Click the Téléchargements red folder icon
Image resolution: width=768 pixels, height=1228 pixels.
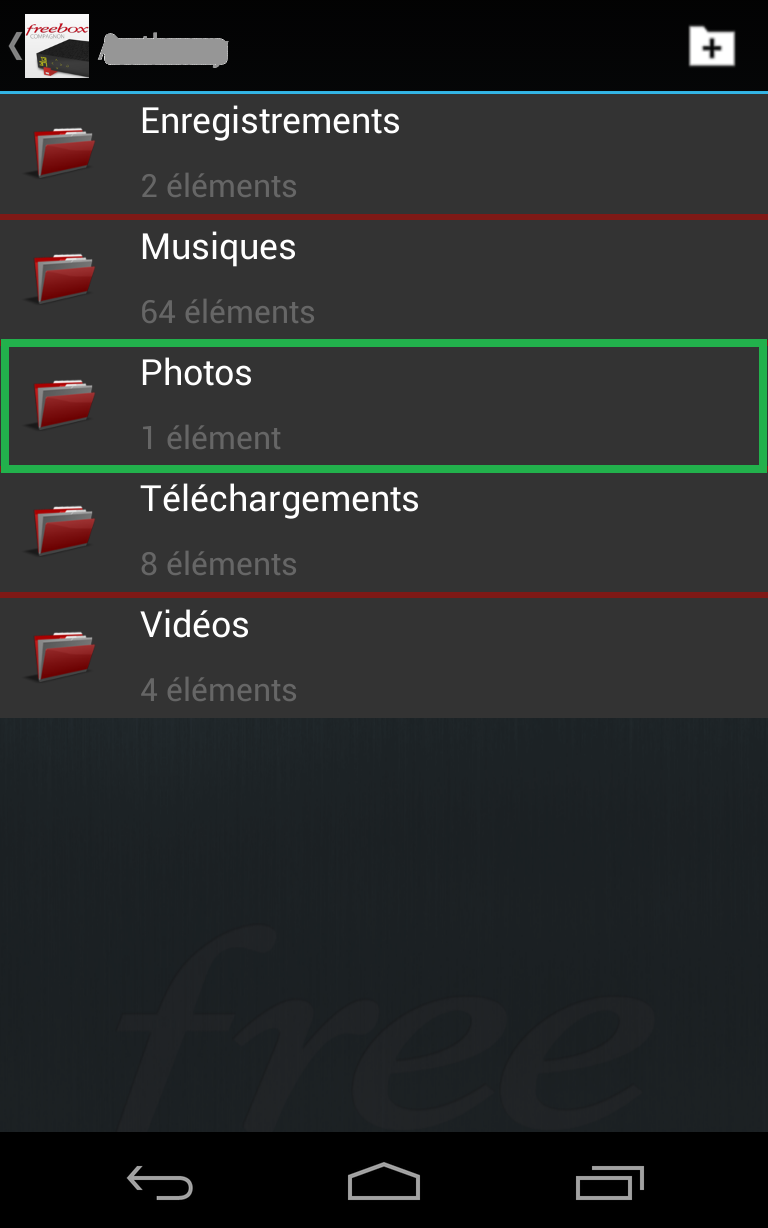click(63, 530)
